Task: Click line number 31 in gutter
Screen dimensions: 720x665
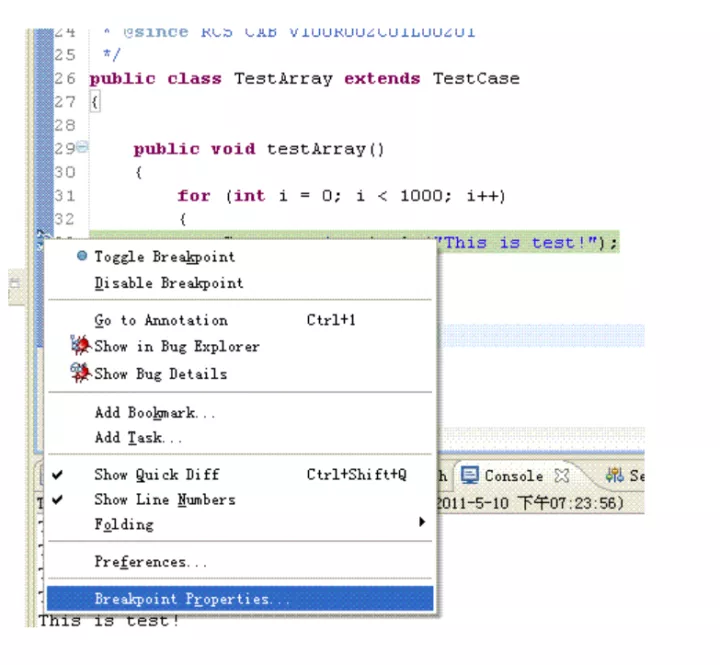Action: (65, 196)
